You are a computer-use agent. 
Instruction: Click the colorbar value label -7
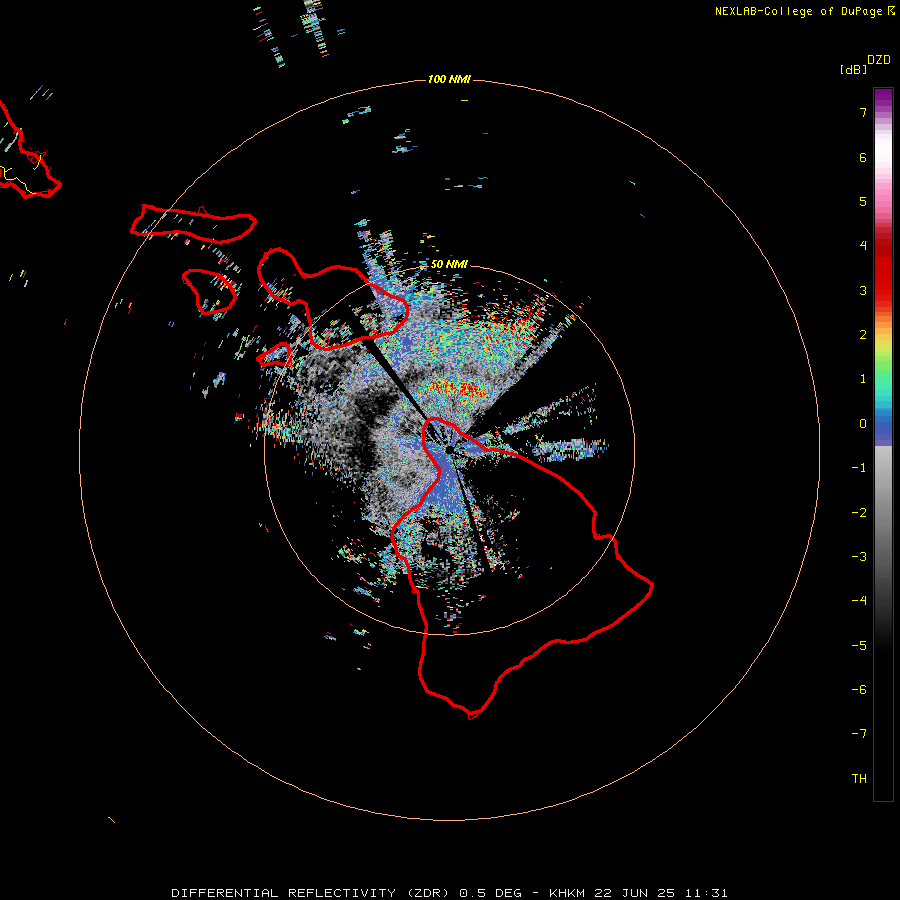click(859, 734)
